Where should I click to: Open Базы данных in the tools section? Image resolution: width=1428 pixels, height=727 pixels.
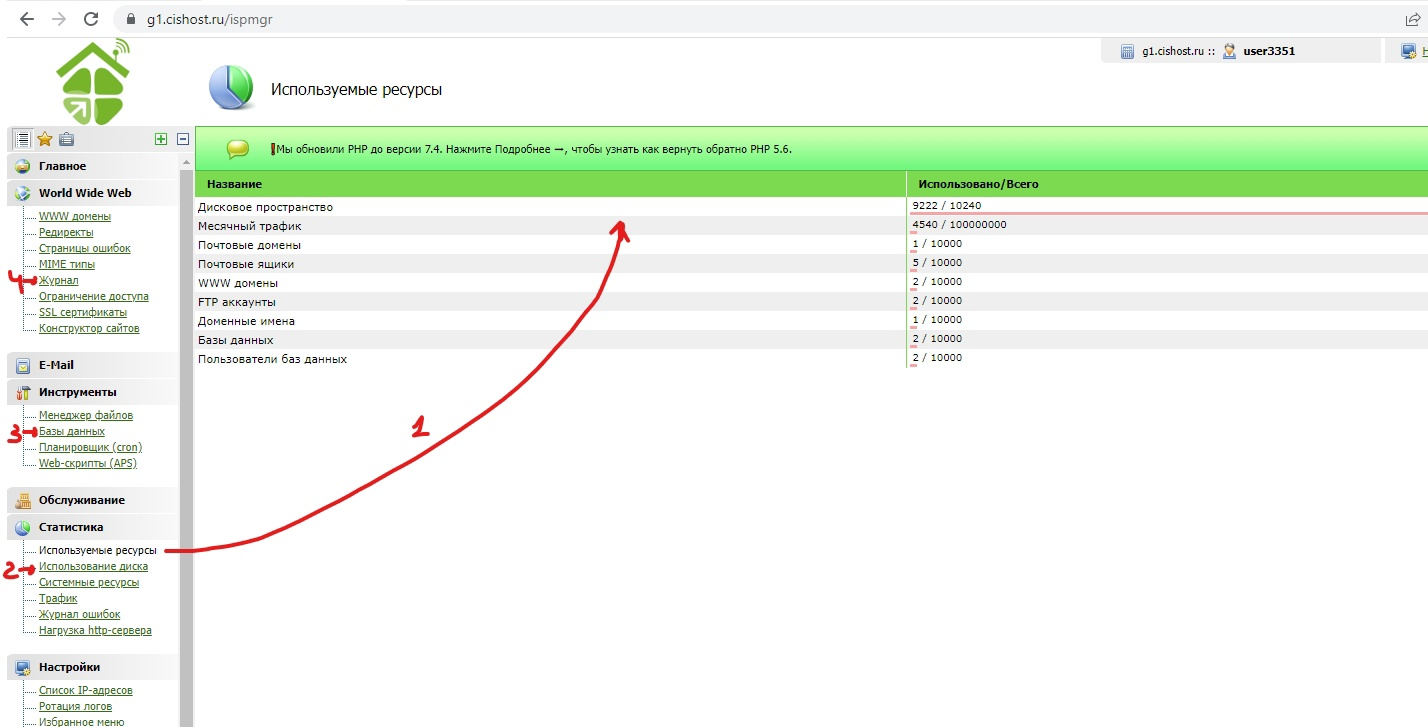click(71, 431)
